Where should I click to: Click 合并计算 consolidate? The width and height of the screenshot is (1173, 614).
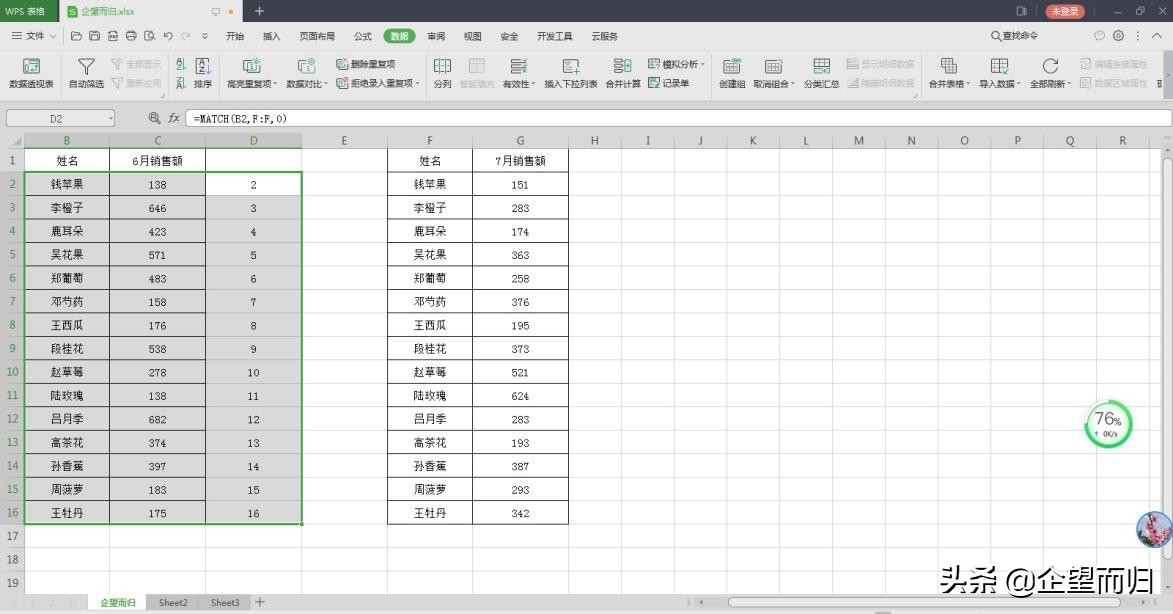coord(622,73)
